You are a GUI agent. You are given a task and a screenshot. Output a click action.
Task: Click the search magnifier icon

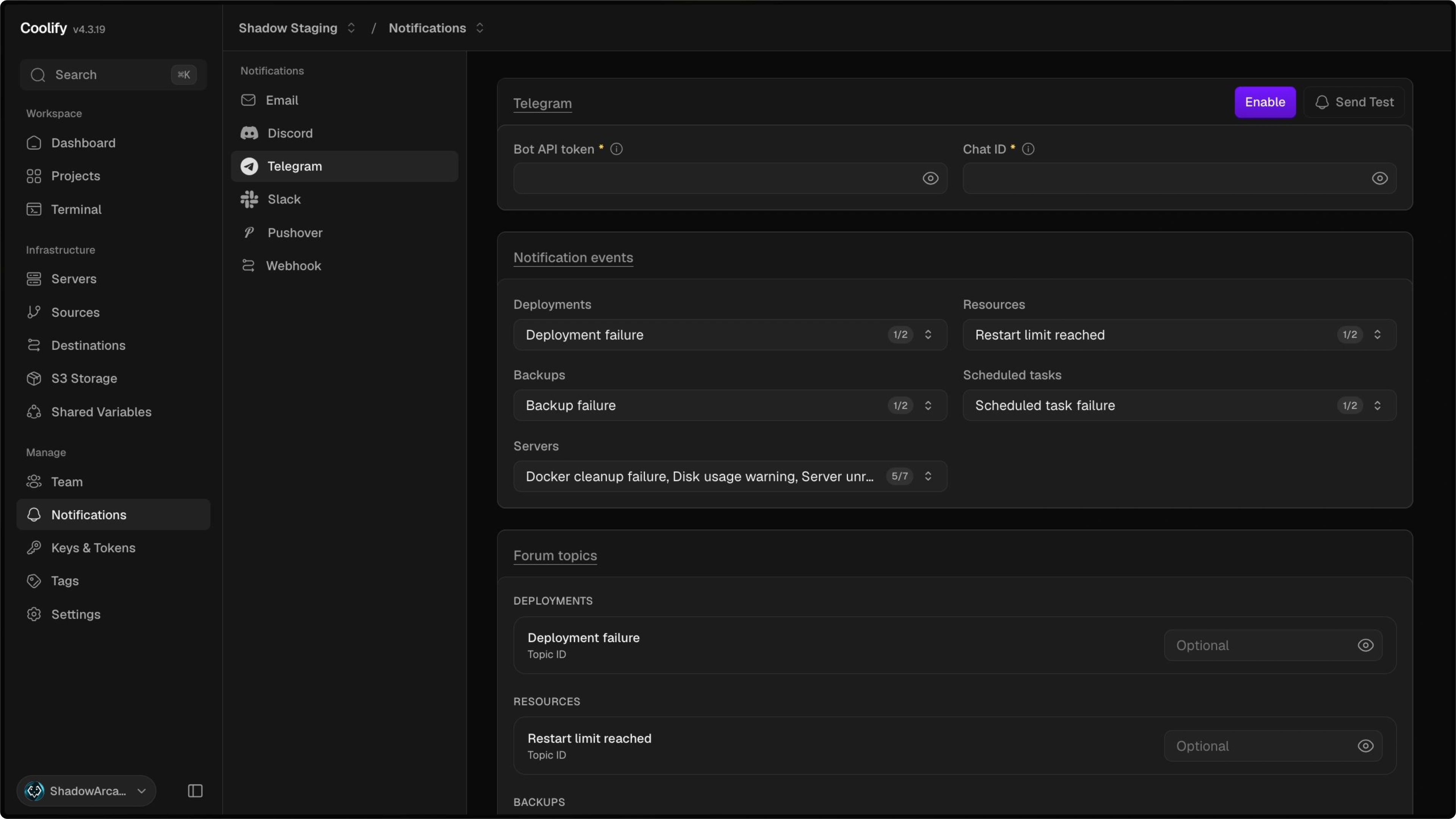click(38, 75)
